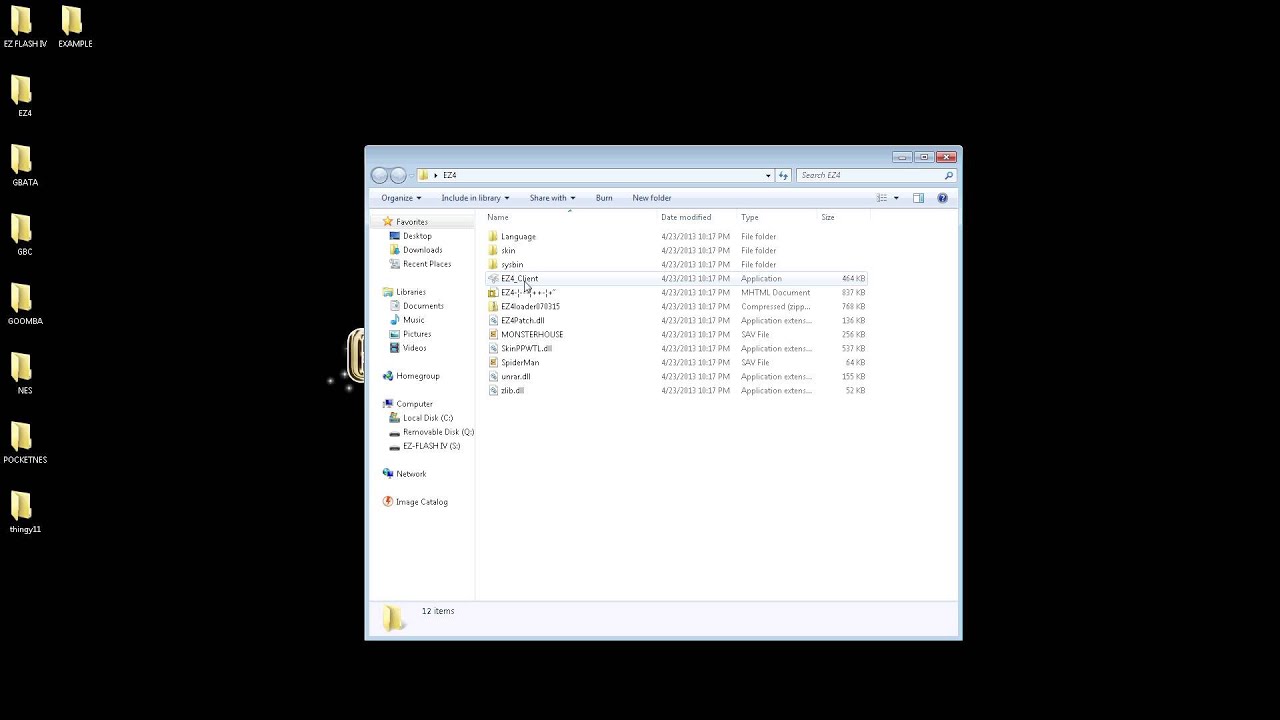The width and height of the screenshot is (1280, 720).
Task: Select the MONSTERHOUSE save file icon
Action: click(493, 335)
